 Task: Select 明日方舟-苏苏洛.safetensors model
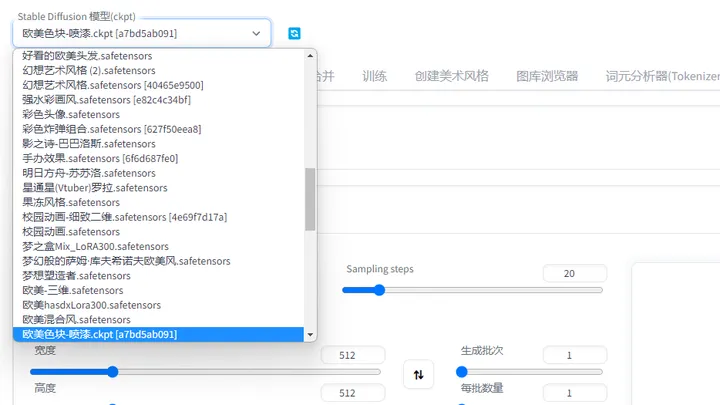point(158,174)
